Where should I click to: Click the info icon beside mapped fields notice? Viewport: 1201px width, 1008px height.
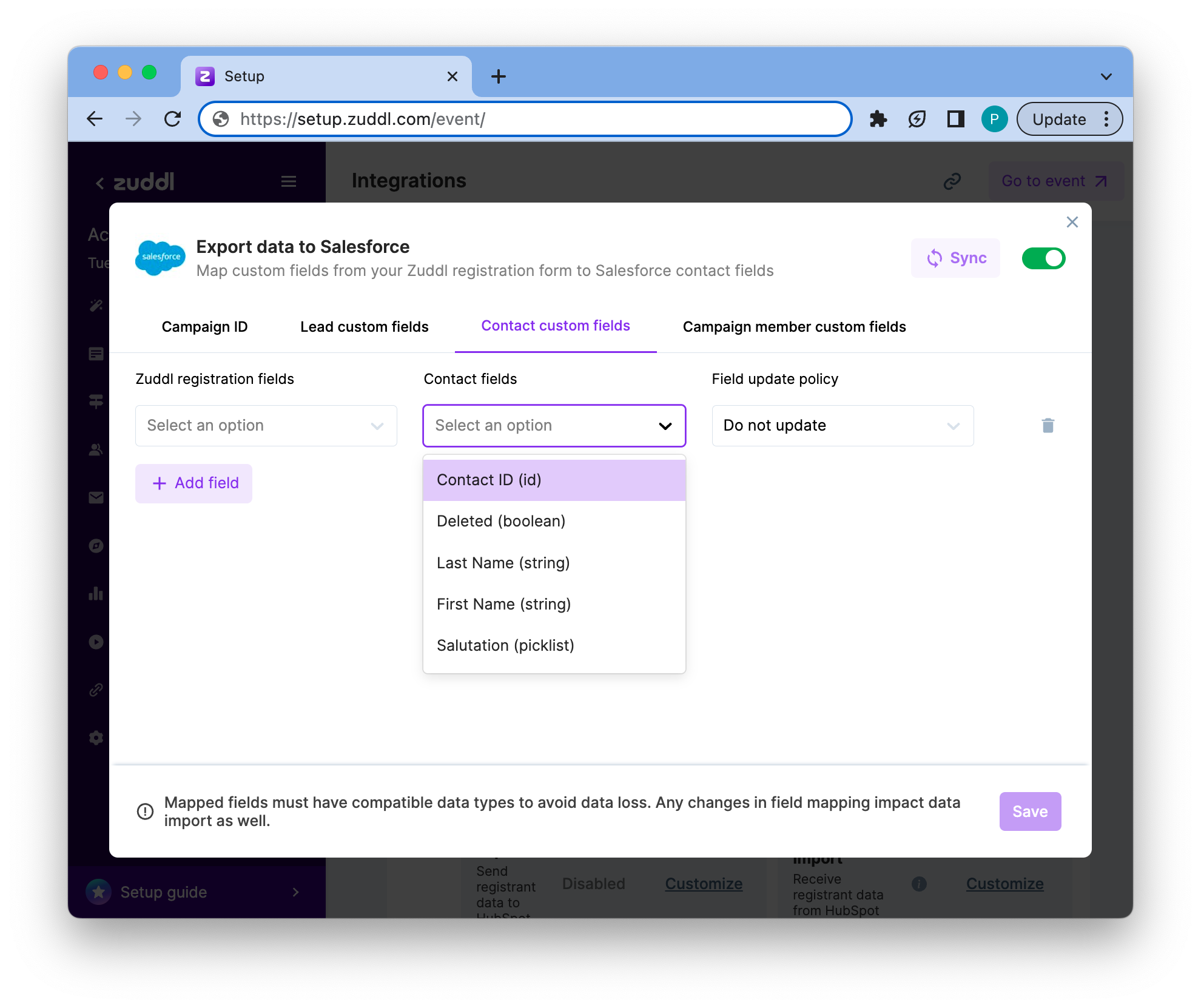point(145,811)
